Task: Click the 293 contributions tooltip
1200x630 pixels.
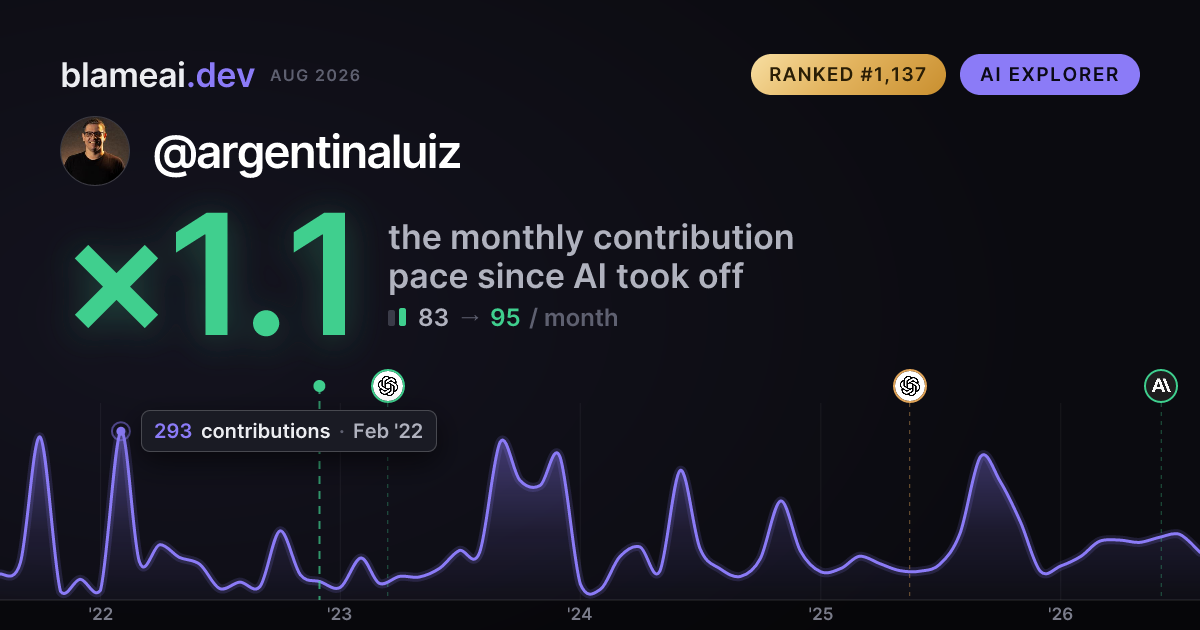Action: tap(289, 431)
